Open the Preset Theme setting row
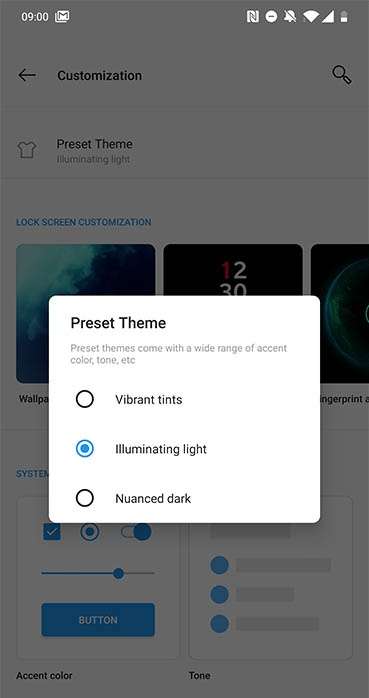Image resolution: width=369 pixels, height=698 pixels. [184, 150]
